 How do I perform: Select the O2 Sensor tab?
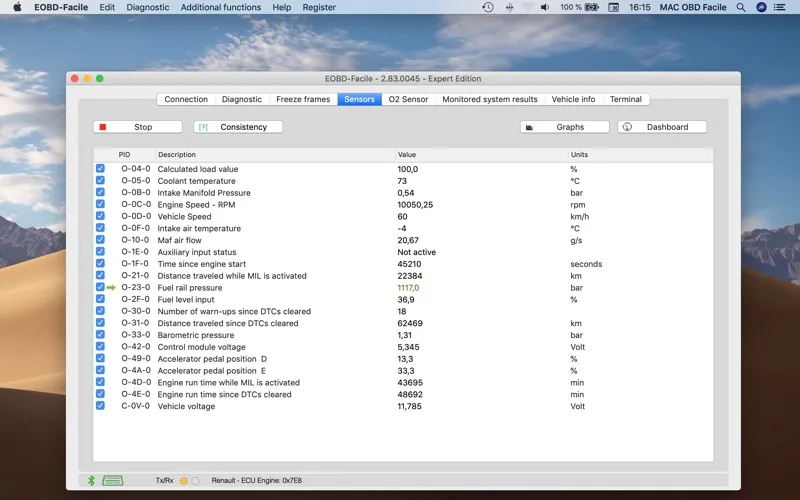coord(408,99)
